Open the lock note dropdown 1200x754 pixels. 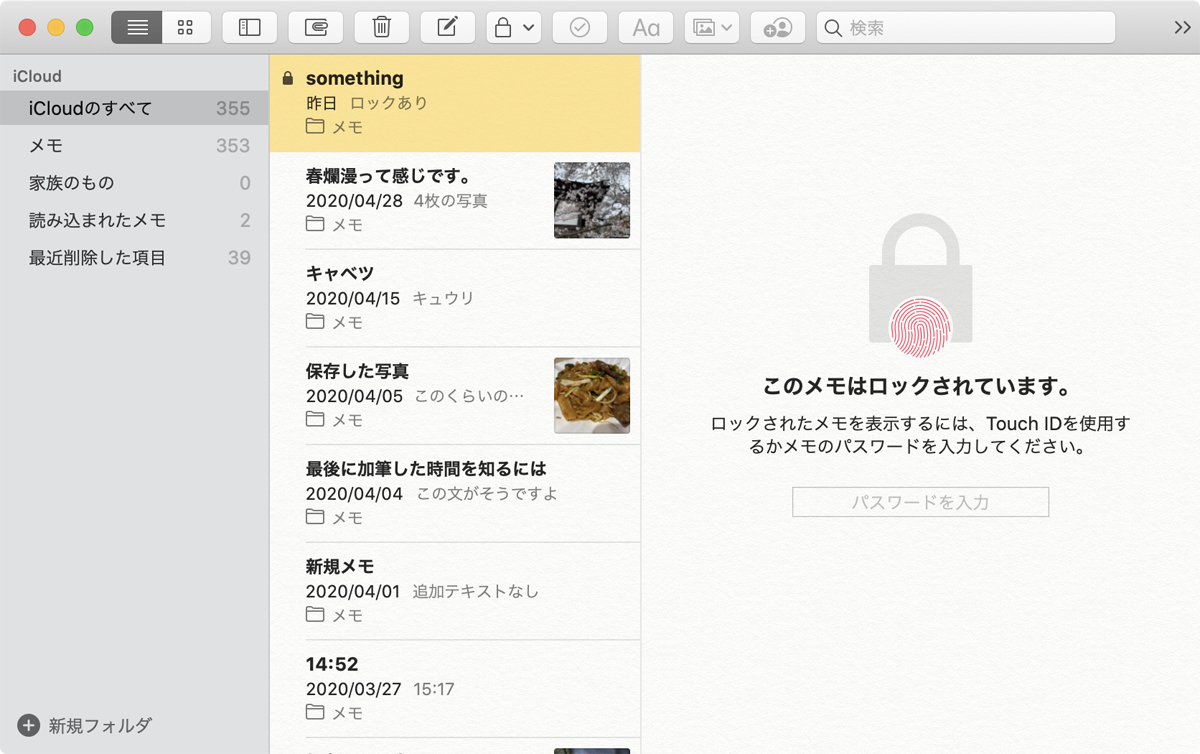(x=514, y=27)
